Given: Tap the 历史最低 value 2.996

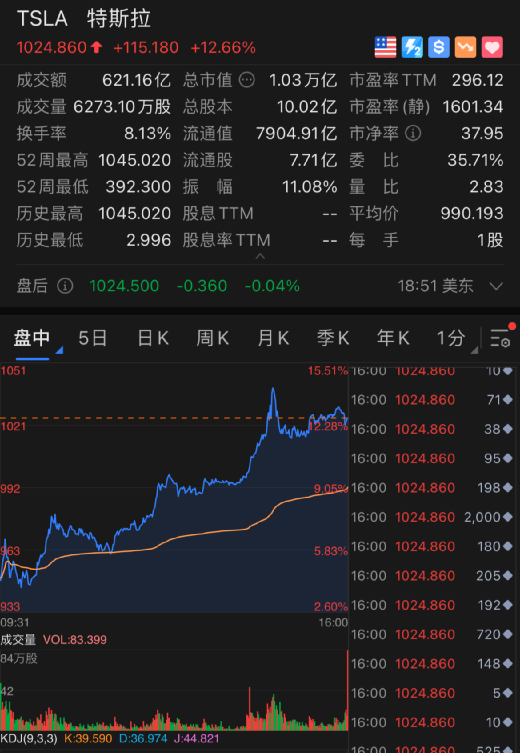Looking at the screenshot, I should [x=148, y=240].
